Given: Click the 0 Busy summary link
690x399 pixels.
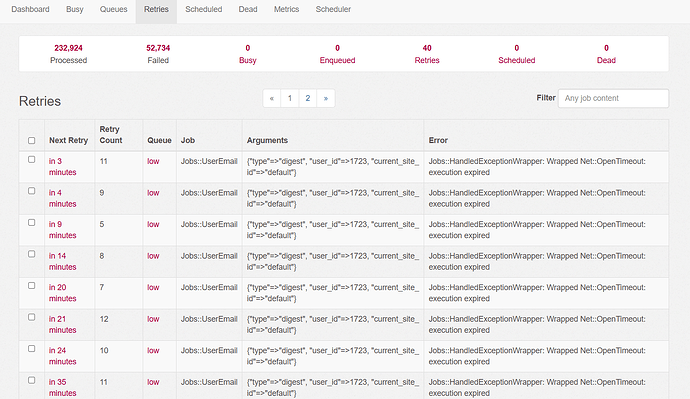Looking at the screenshot, I should pos(248,54).
